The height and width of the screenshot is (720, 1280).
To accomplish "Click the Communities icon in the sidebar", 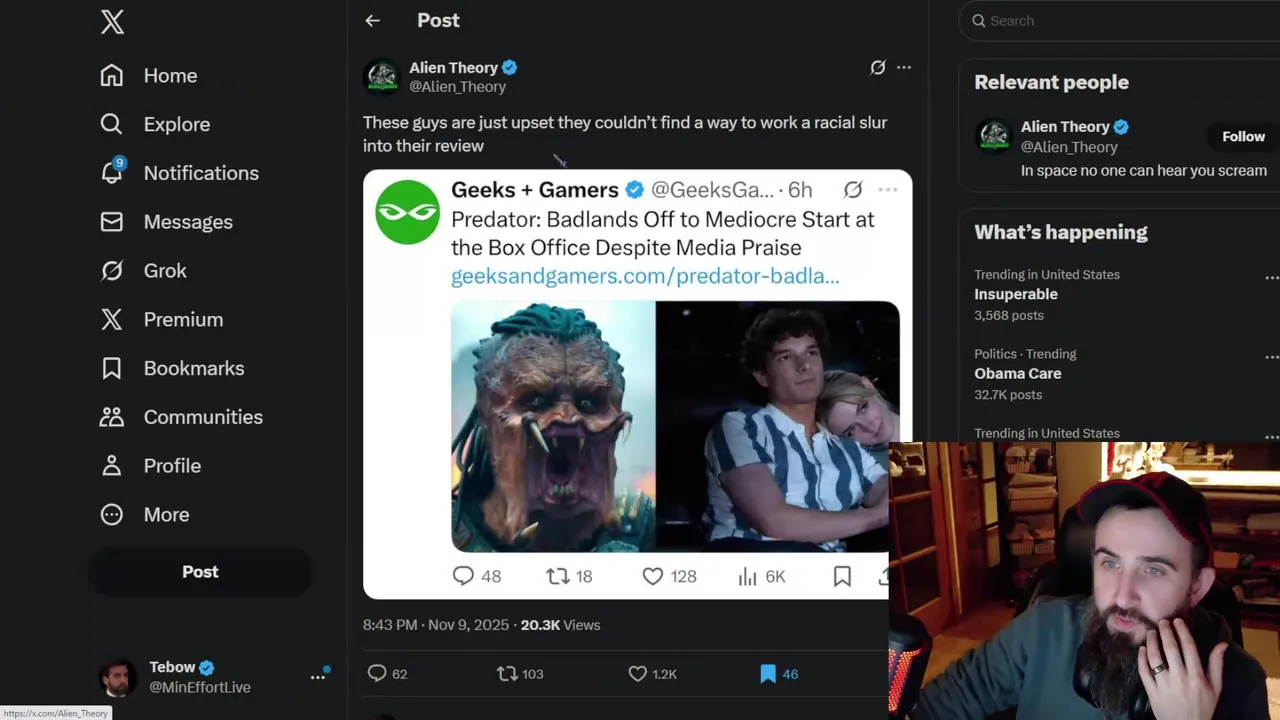I will [112, 417].
